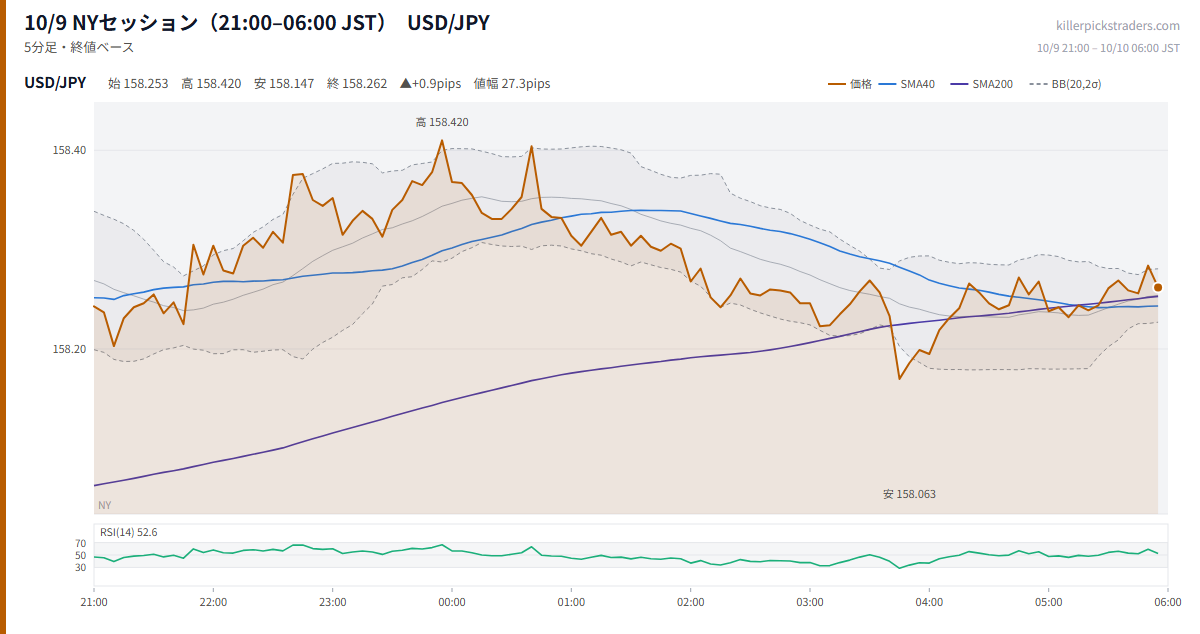Toggle the SMA200 legend entry
This screenshot has height=634, width=1200.
981,84
